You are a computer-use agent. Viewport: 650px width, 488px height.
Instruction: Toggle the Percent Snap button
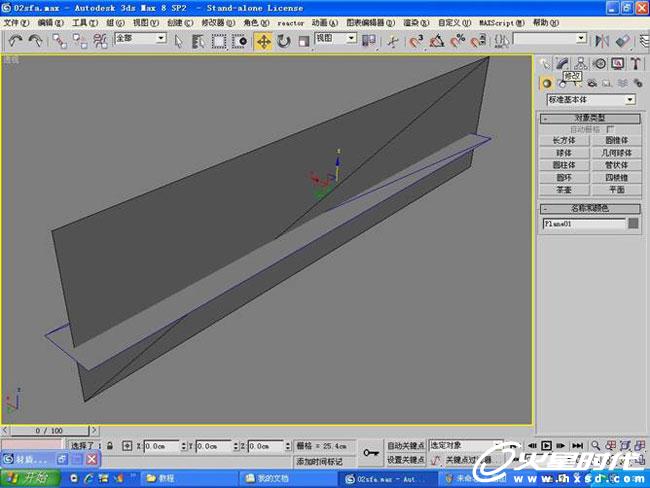pos(458,41)
